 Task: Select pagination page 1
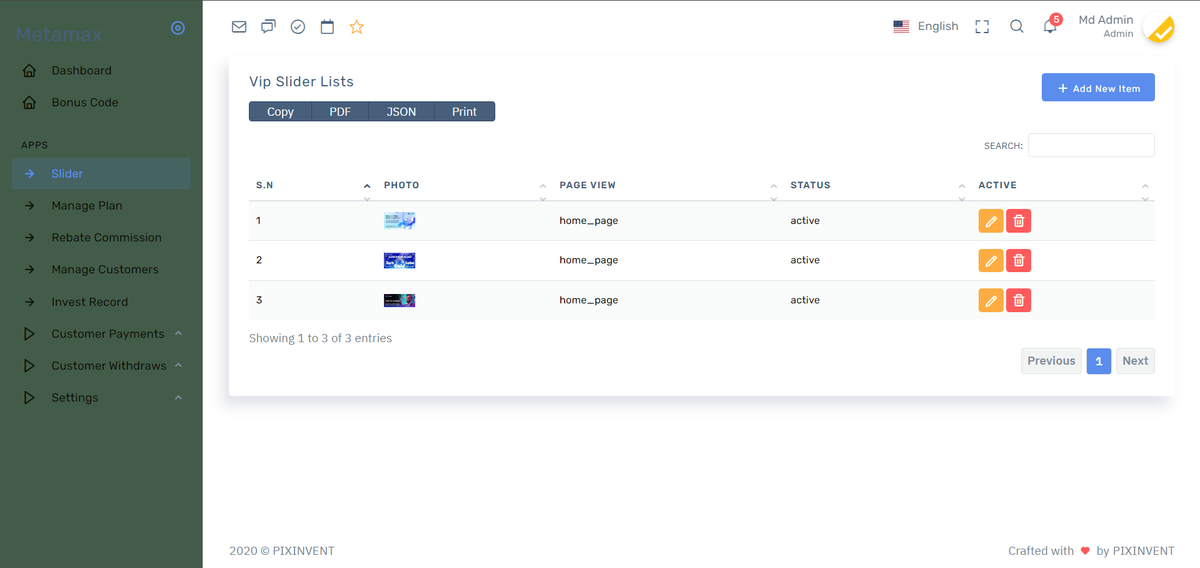(1099, 361)
